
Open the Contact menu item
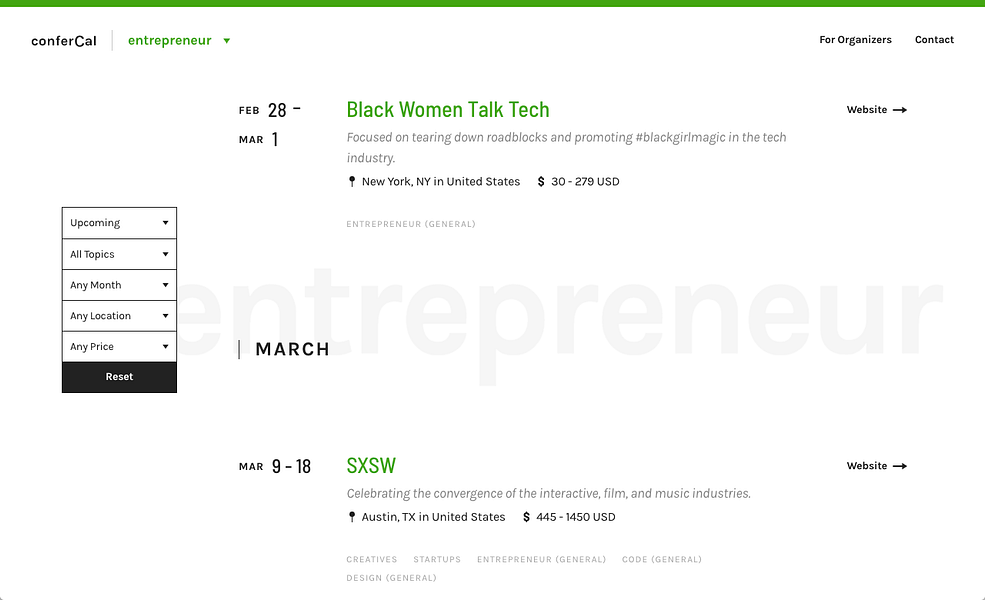tap(934, 40)
